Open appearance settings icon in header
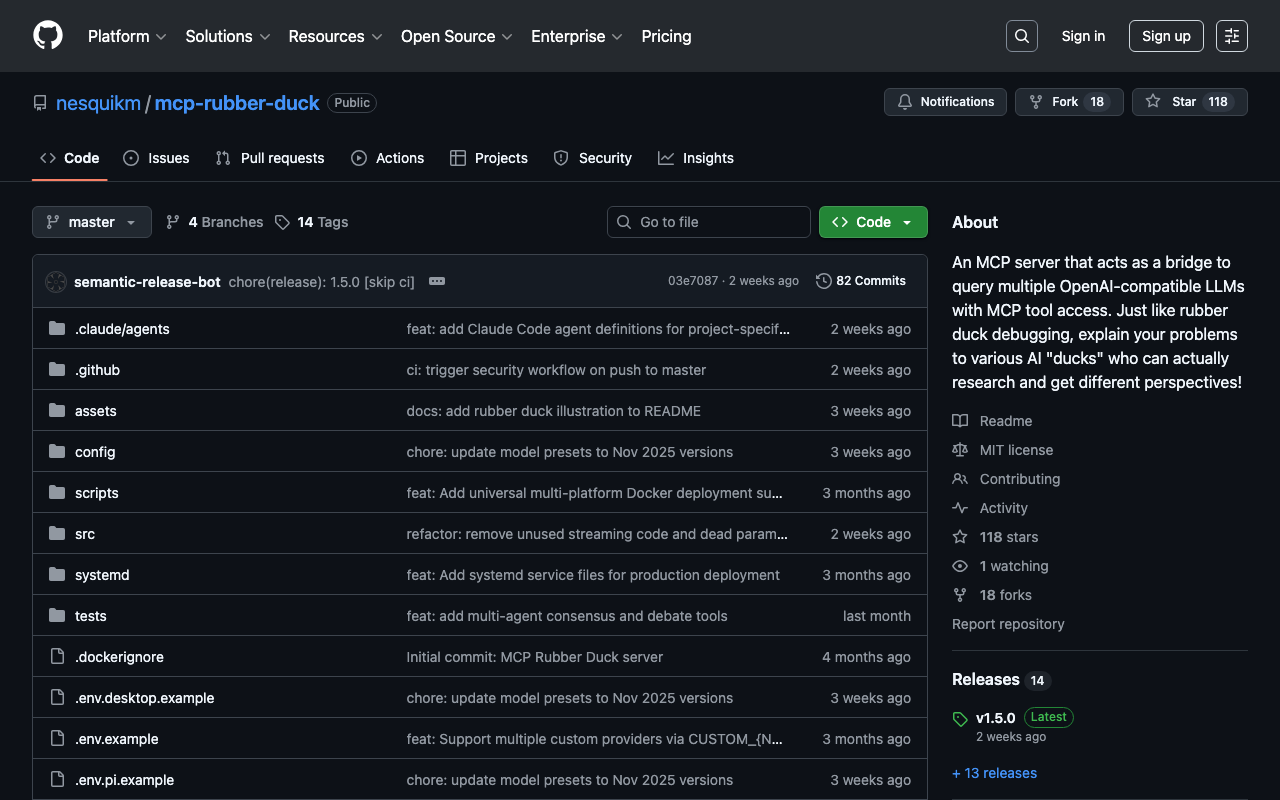Screen dimensions: 1280x800 [1231, 36]
